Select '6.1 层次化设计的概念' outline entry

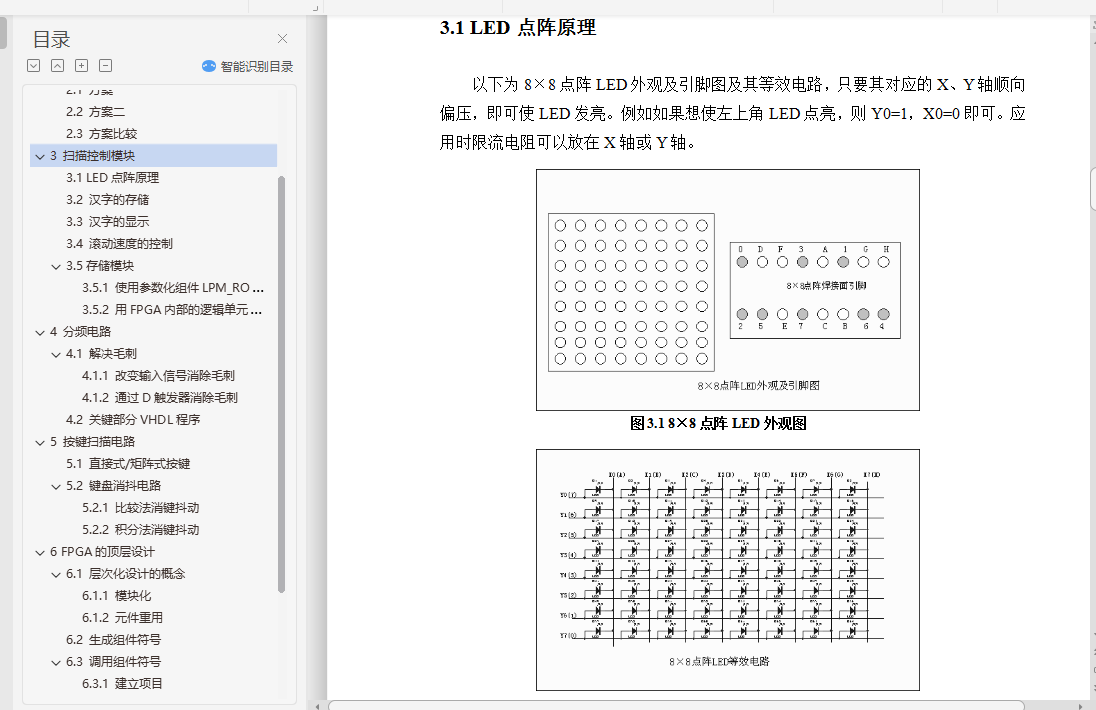coord(126,574)
